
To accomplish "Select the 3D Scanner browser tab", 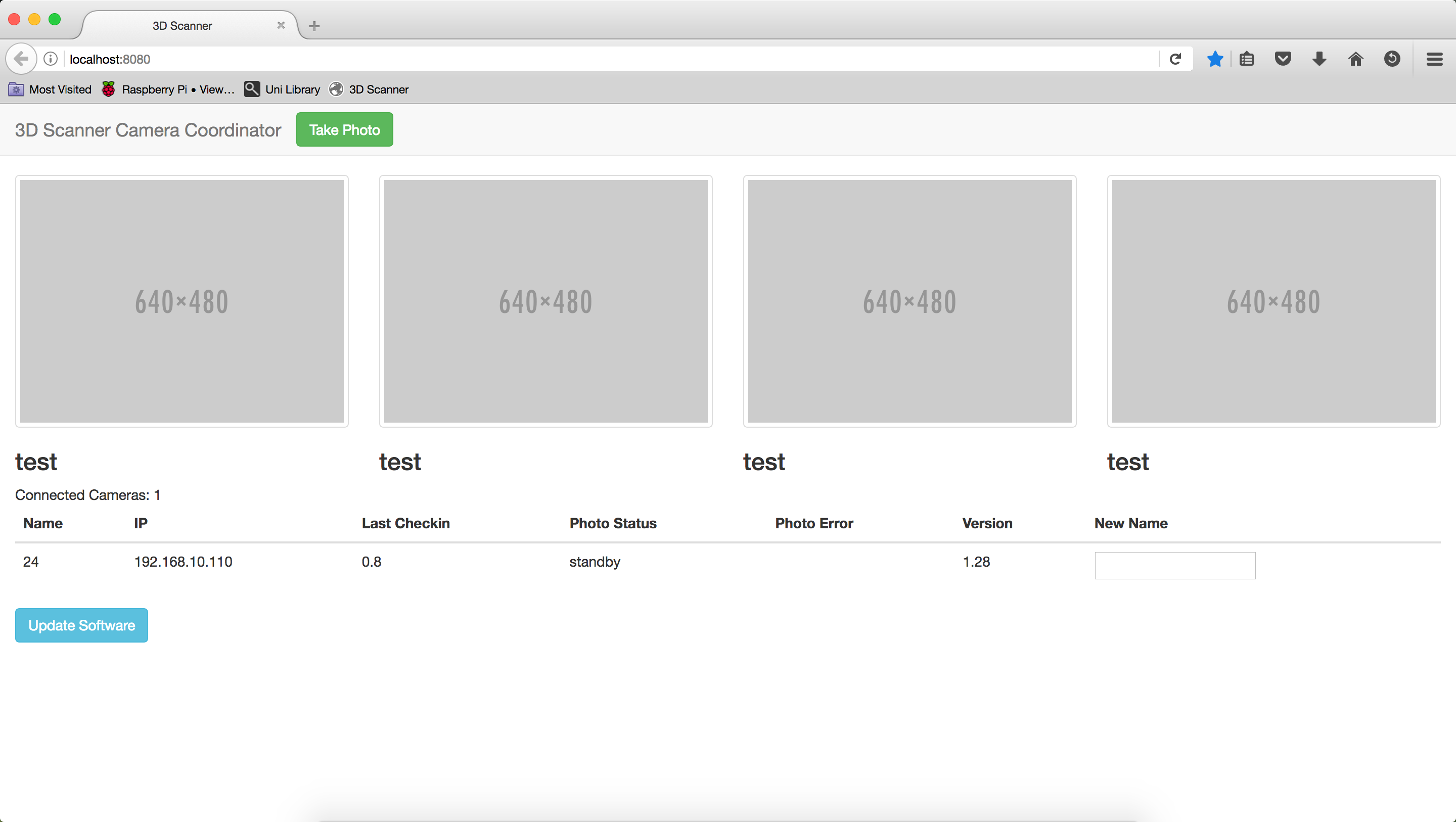I will click(x=182, y=26).
